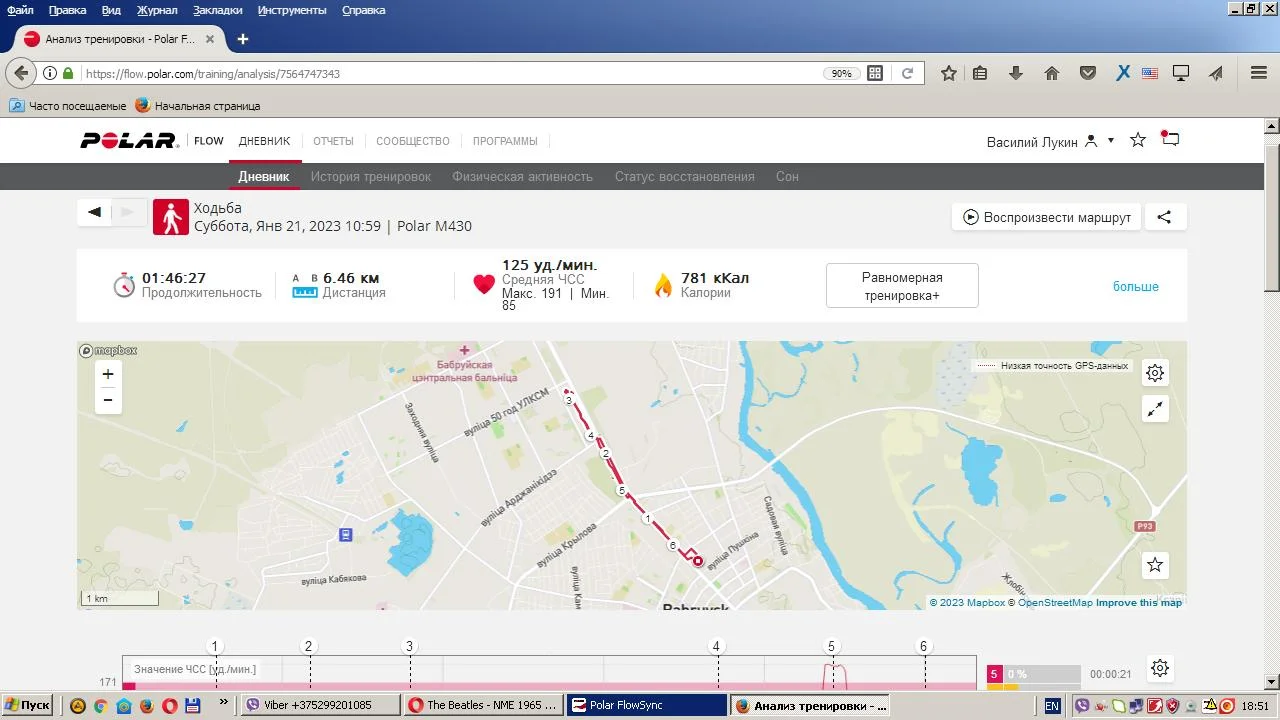Launch Chrome from the quick launch bar

pos(100,705)
